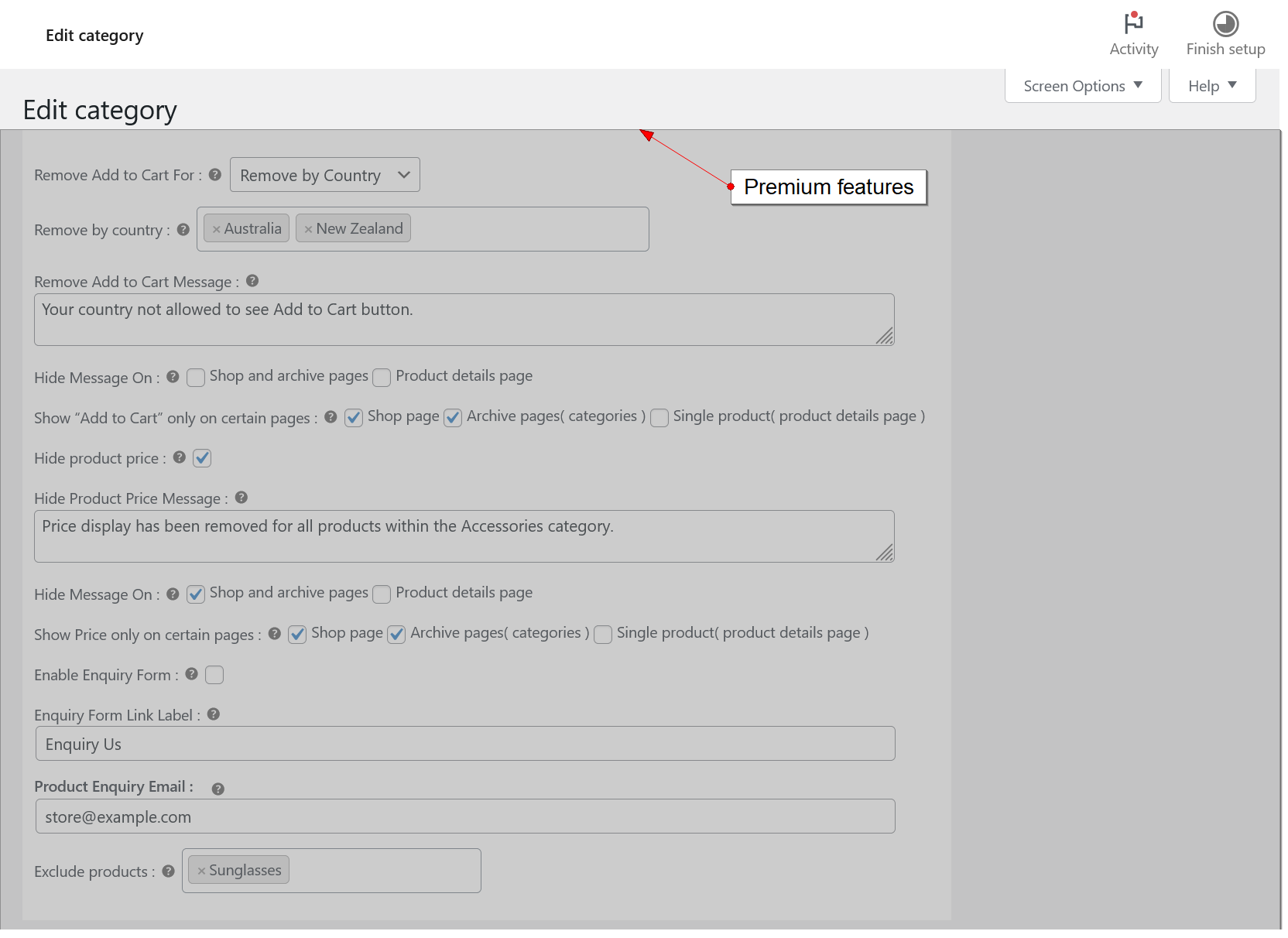Remove the New Zealand country tag
Screen dimensions: 1288x938
[x=308, y=229]
